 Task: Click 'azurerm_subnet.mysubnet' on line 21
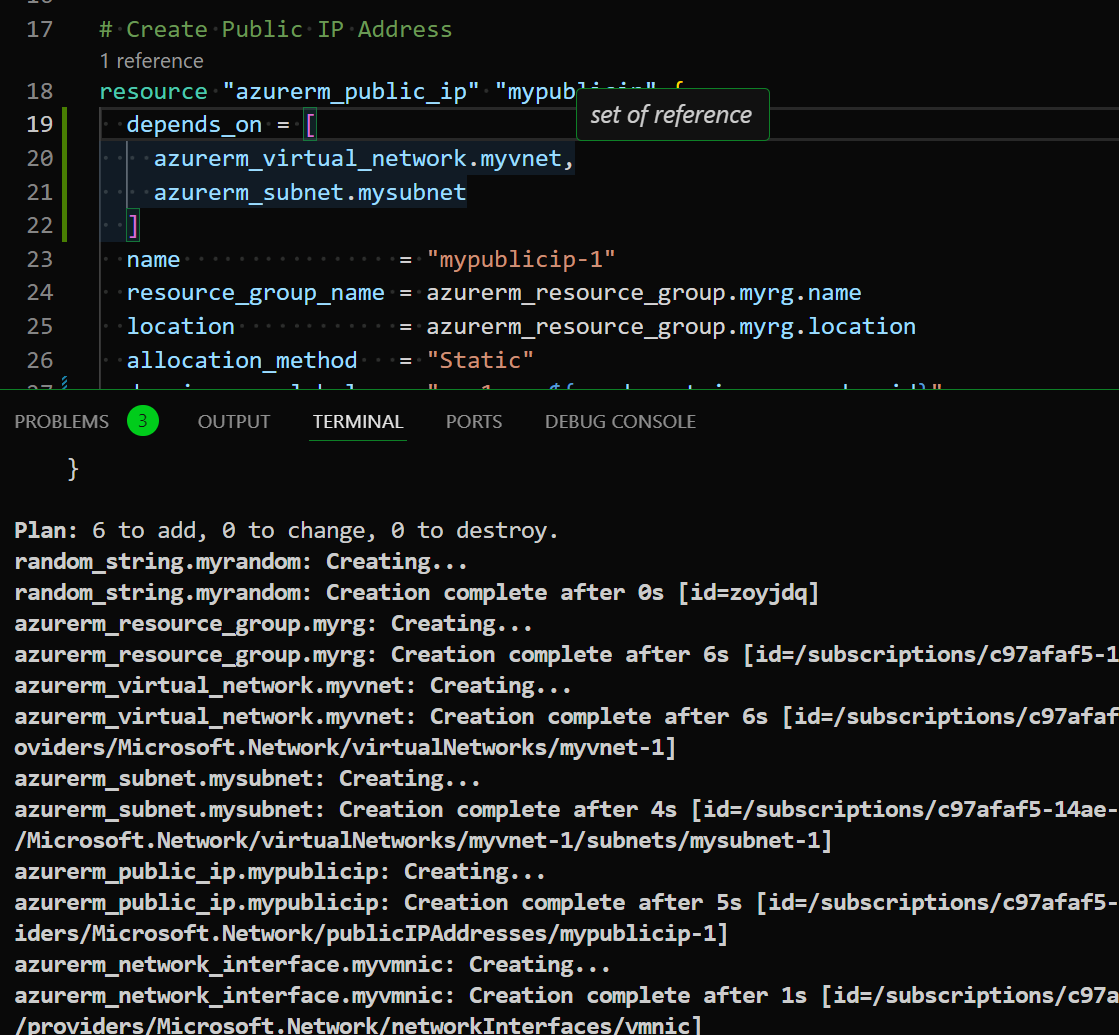coord(310,193)
